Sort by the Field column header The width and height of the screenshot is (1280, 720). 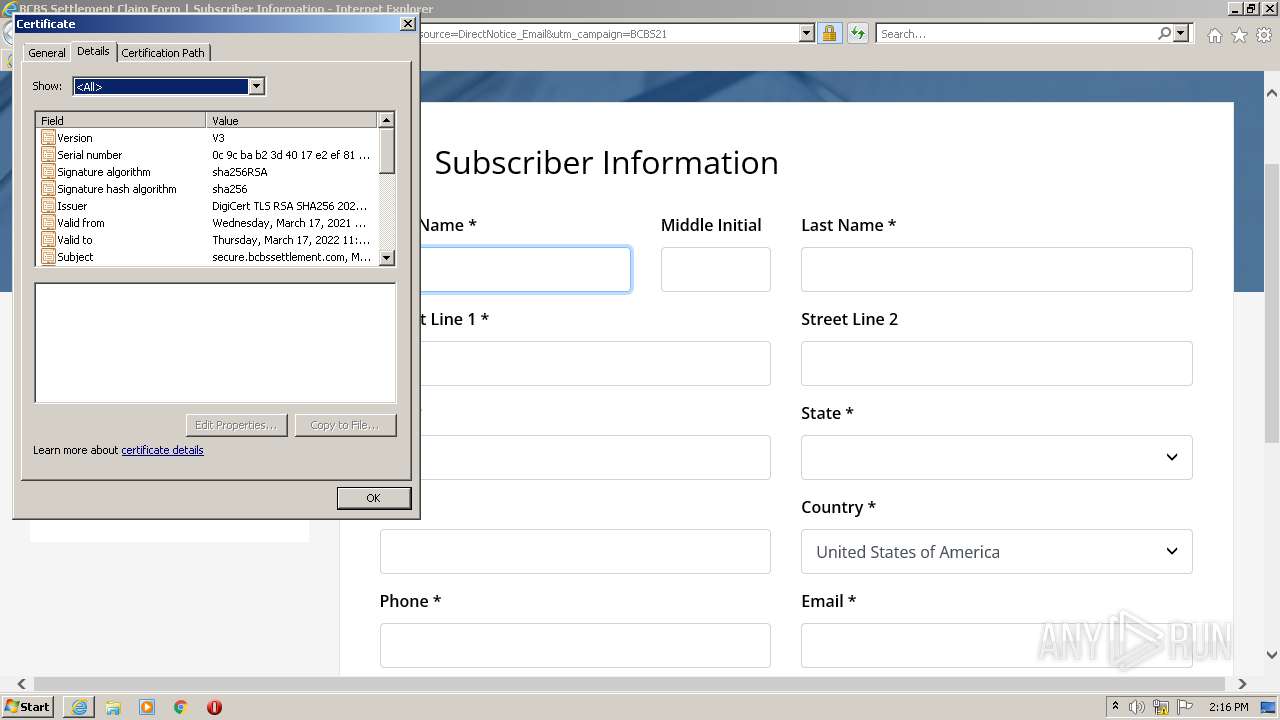(x=120, y=120)
